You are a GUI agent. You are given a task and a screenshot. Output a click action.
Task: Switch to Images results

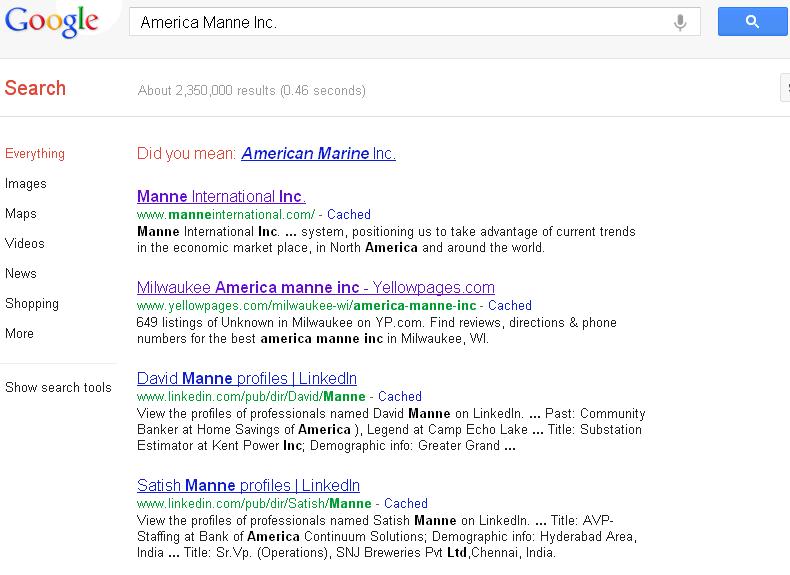(x=26, y=183)
